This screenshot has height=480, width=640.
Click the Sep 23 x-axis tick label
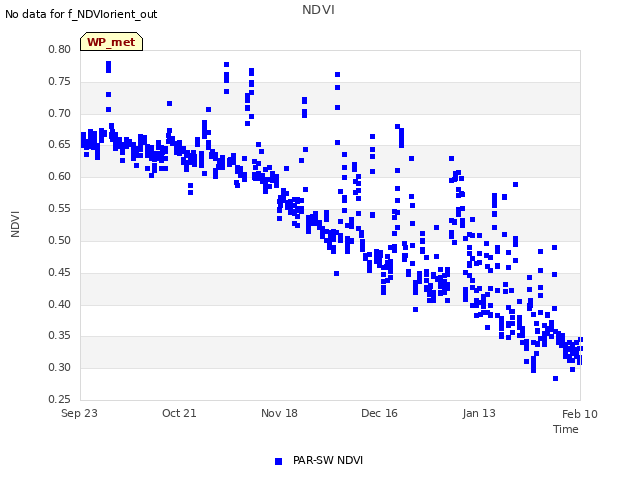pos(79,413)
